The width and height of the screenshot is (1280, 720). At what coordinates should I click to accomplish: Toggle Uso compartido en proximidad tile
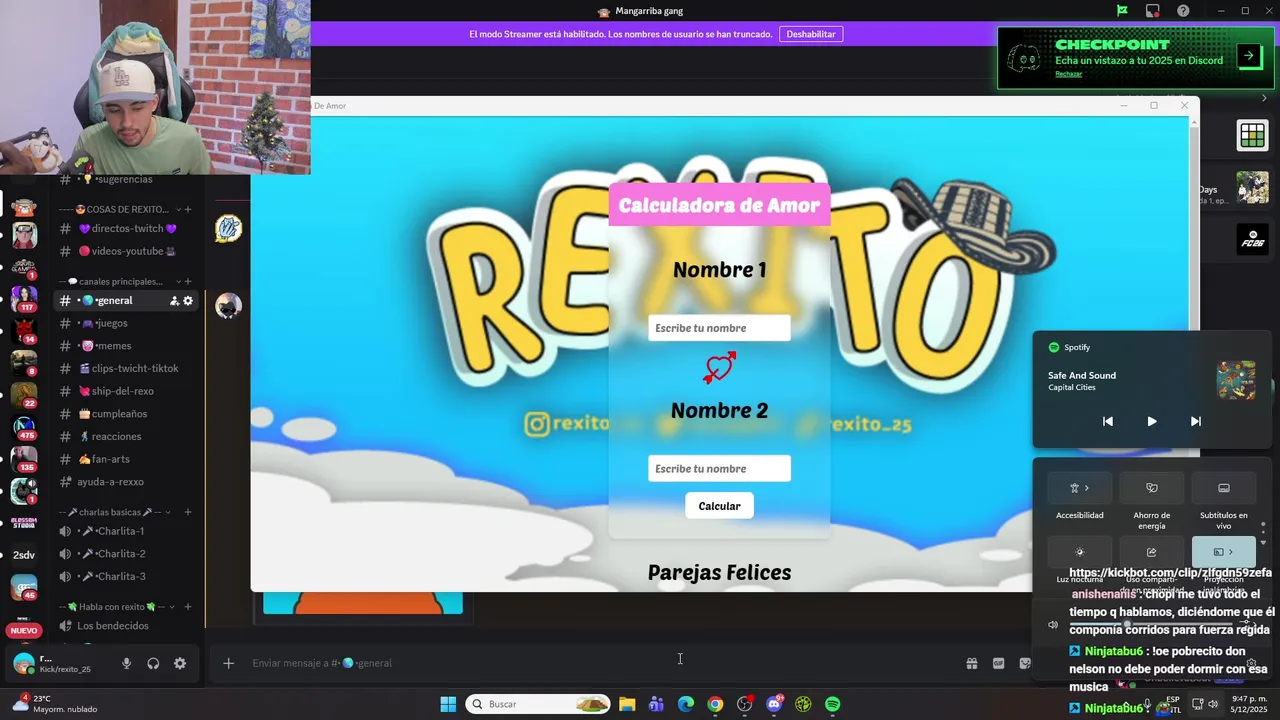[x=1151, y=552]
